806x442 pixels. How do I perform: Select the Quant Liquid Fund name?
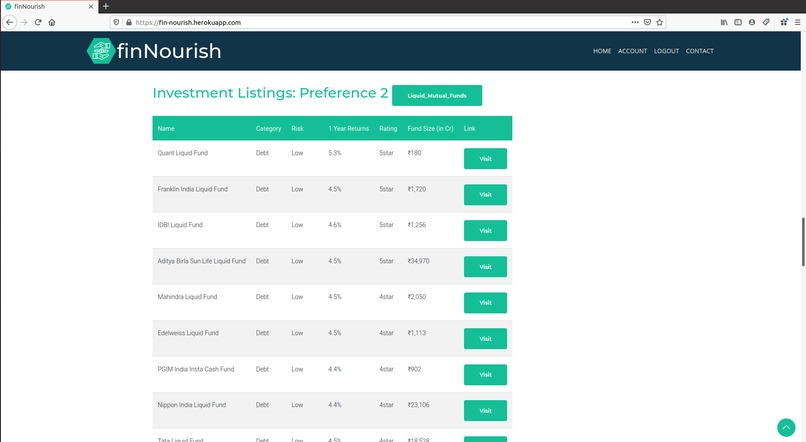click(182, 153)
